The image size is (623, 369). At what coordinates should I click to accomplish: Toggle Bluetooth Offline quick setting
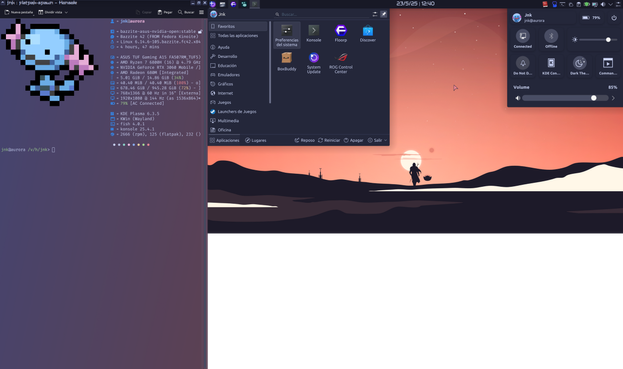pos(551,39)
